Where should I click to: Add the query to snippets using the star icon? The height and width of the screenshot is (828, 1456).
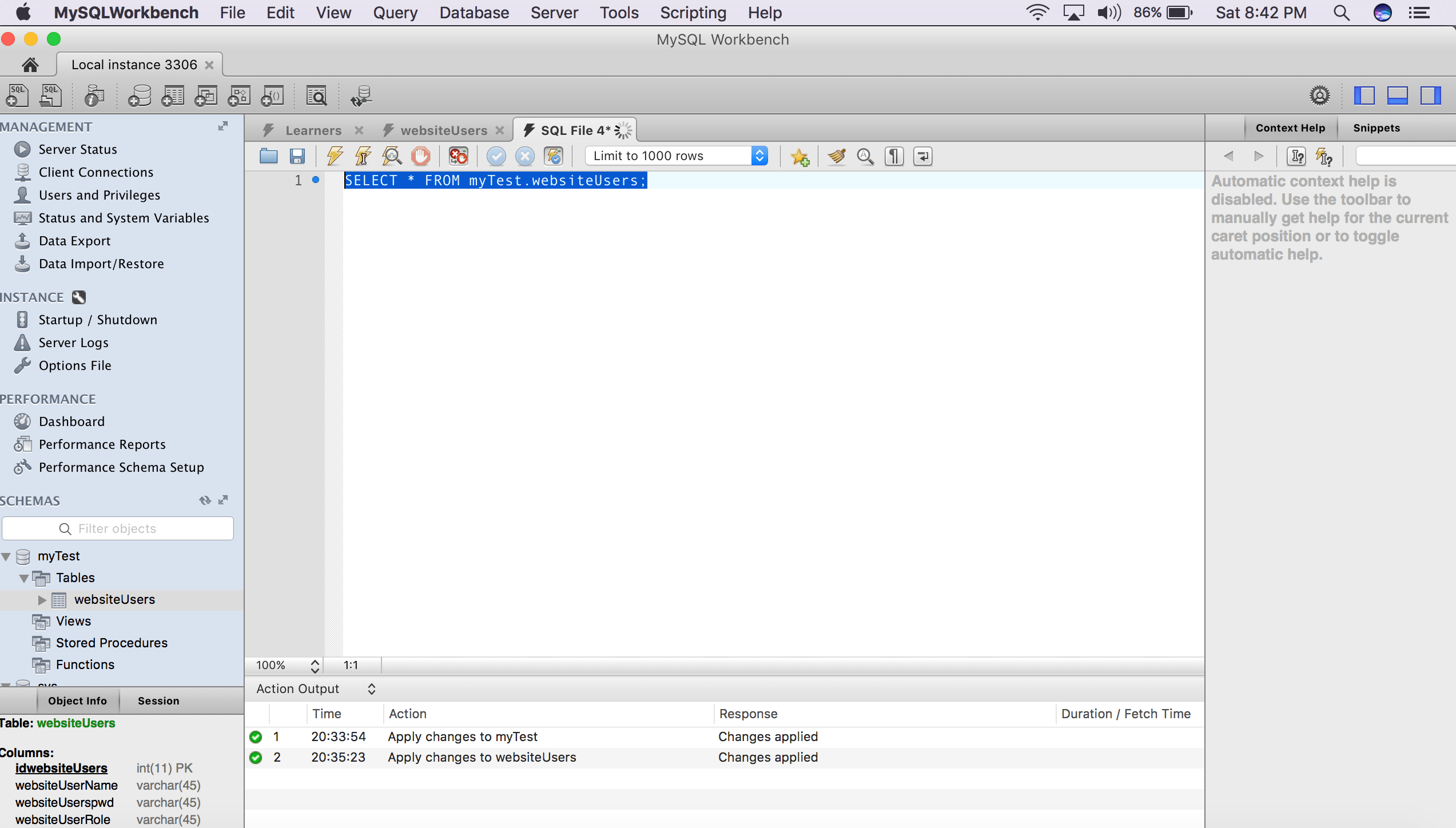tap(799, 156)
